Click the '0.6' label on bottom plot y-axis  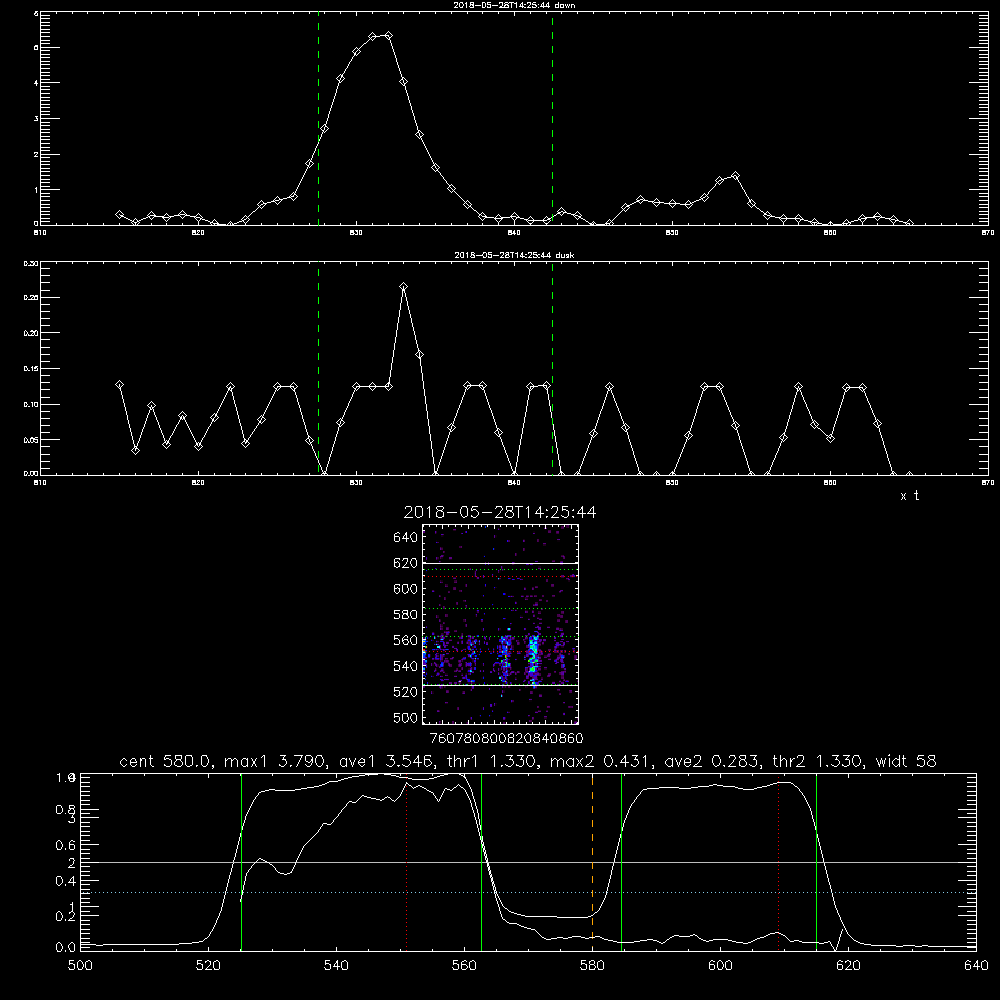66,845
